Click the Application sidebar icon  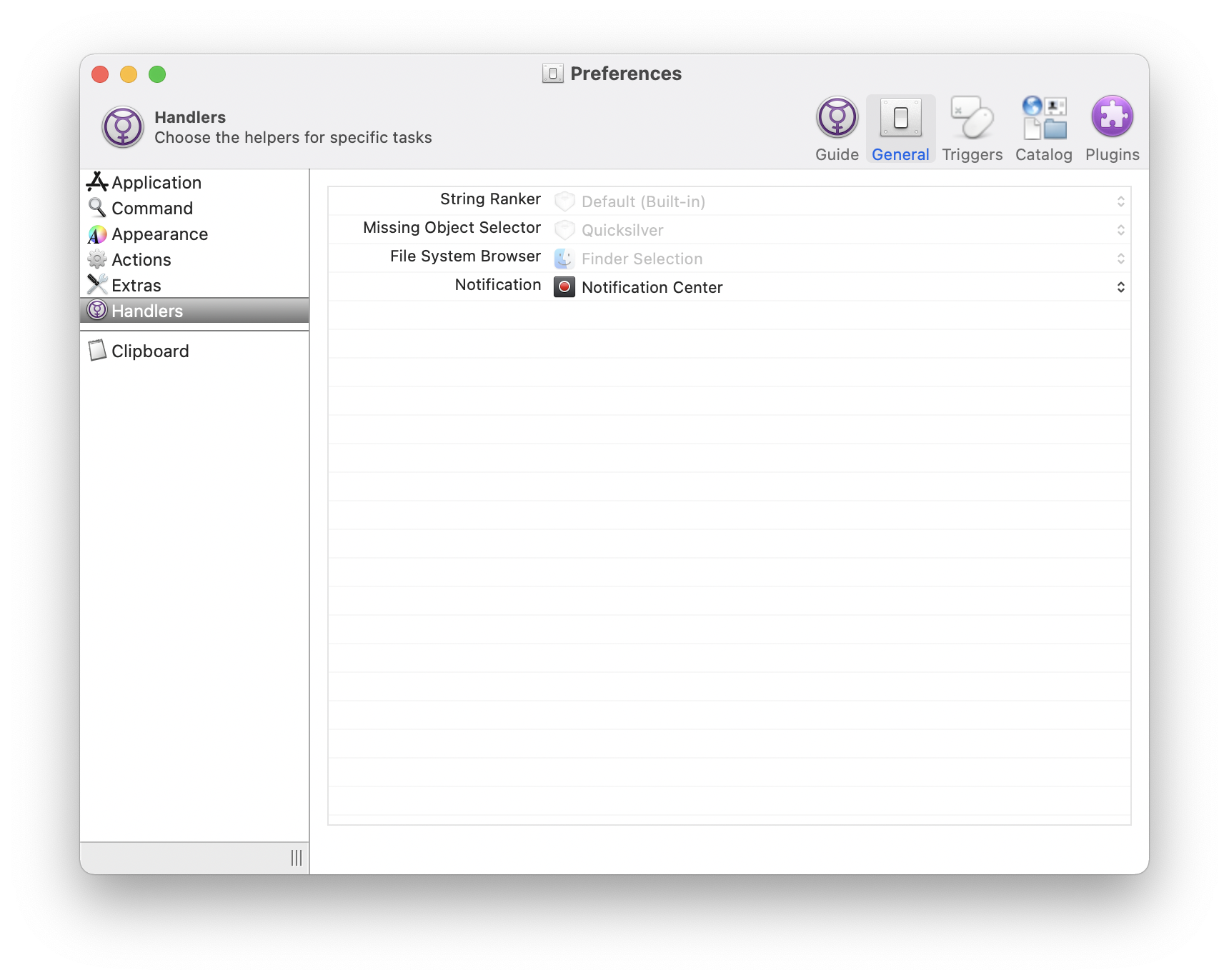98,182
